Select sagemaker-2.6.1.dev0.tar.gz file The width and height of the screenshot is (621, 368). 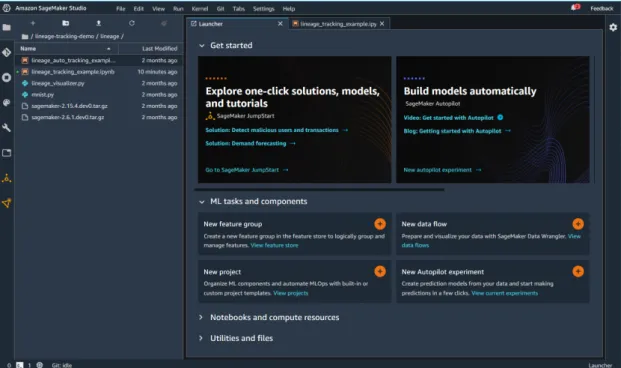click(x=99, y=117)
